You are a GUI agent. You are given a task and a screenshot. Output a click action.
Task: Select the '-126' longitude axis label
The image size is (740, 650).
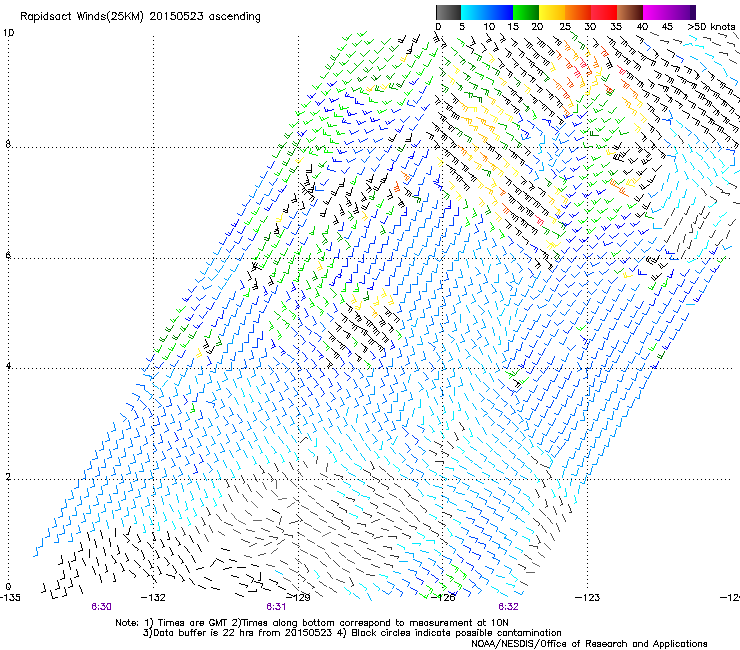coord(443,598)
